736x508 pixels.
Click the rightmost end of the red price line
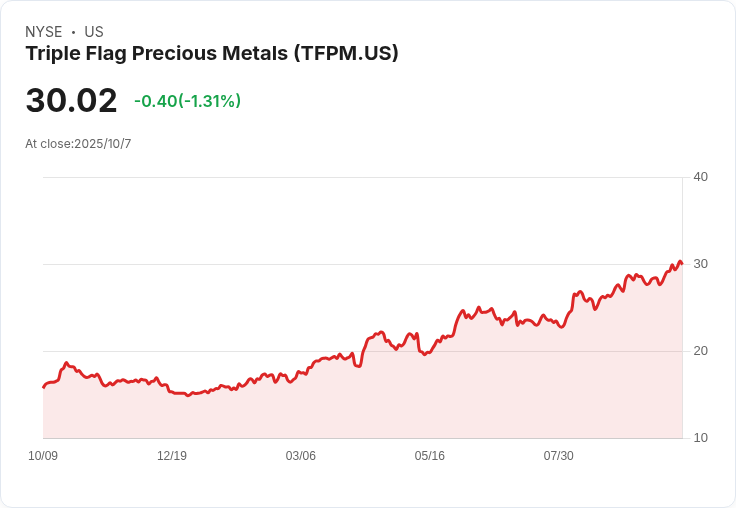[x=682, y=264]
